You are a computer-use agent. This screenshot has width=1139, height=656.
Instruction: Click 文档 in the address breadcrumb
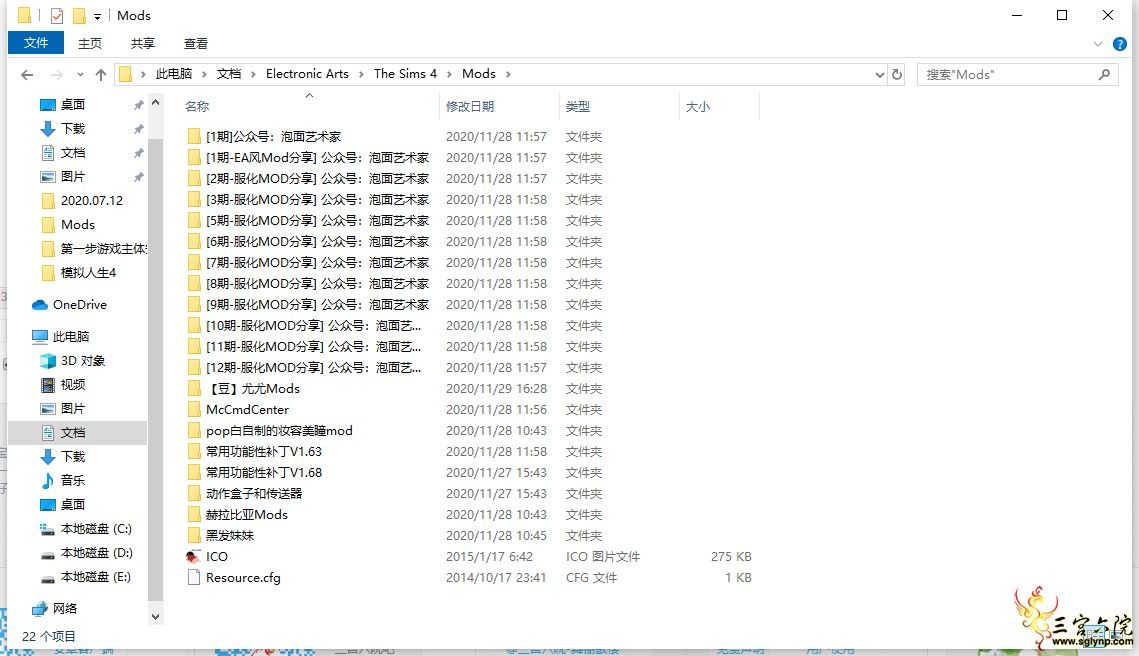pos(229,74)
